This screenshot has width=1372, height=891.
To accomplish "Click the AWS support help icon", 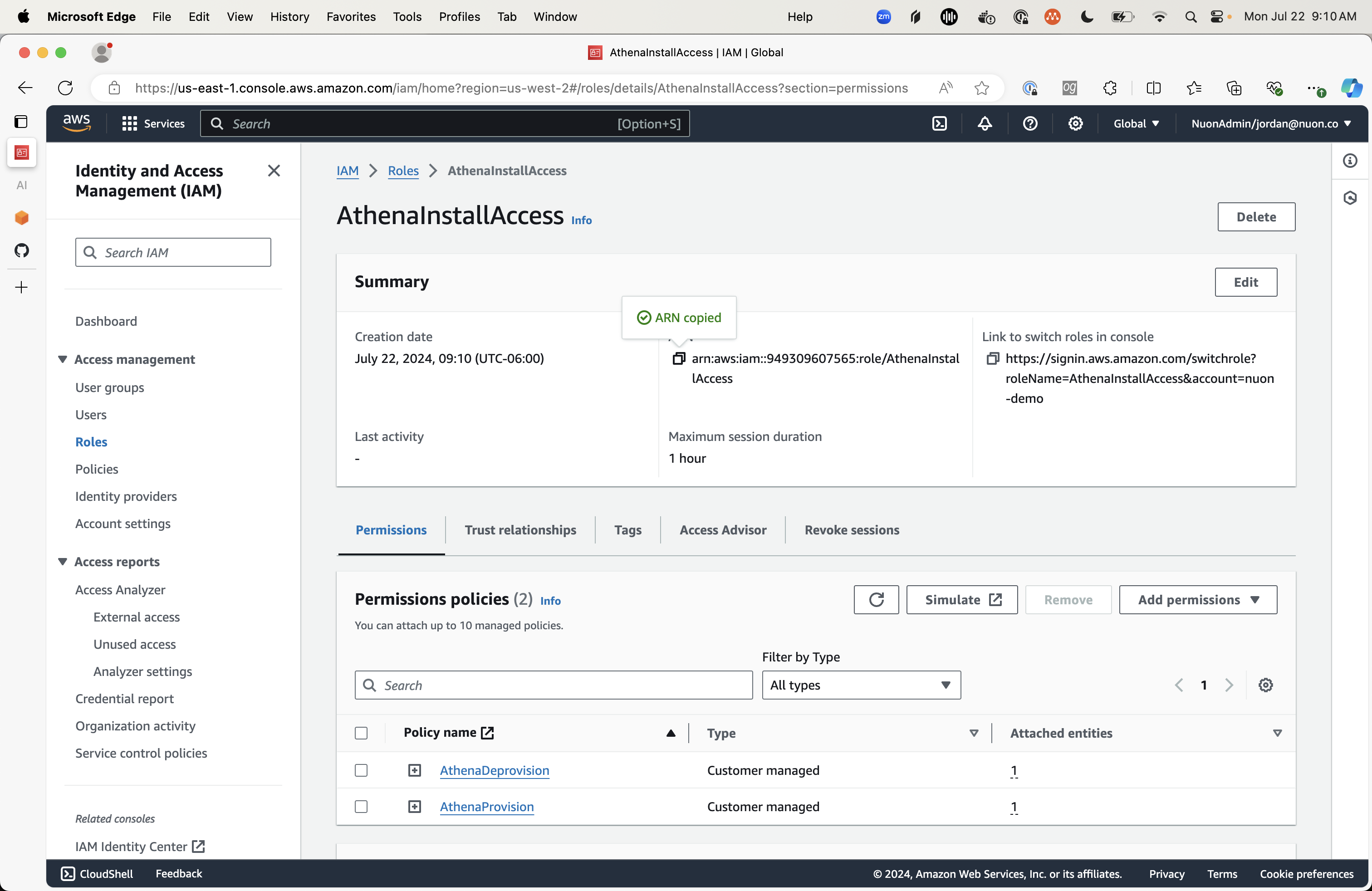I will 1029,123.
